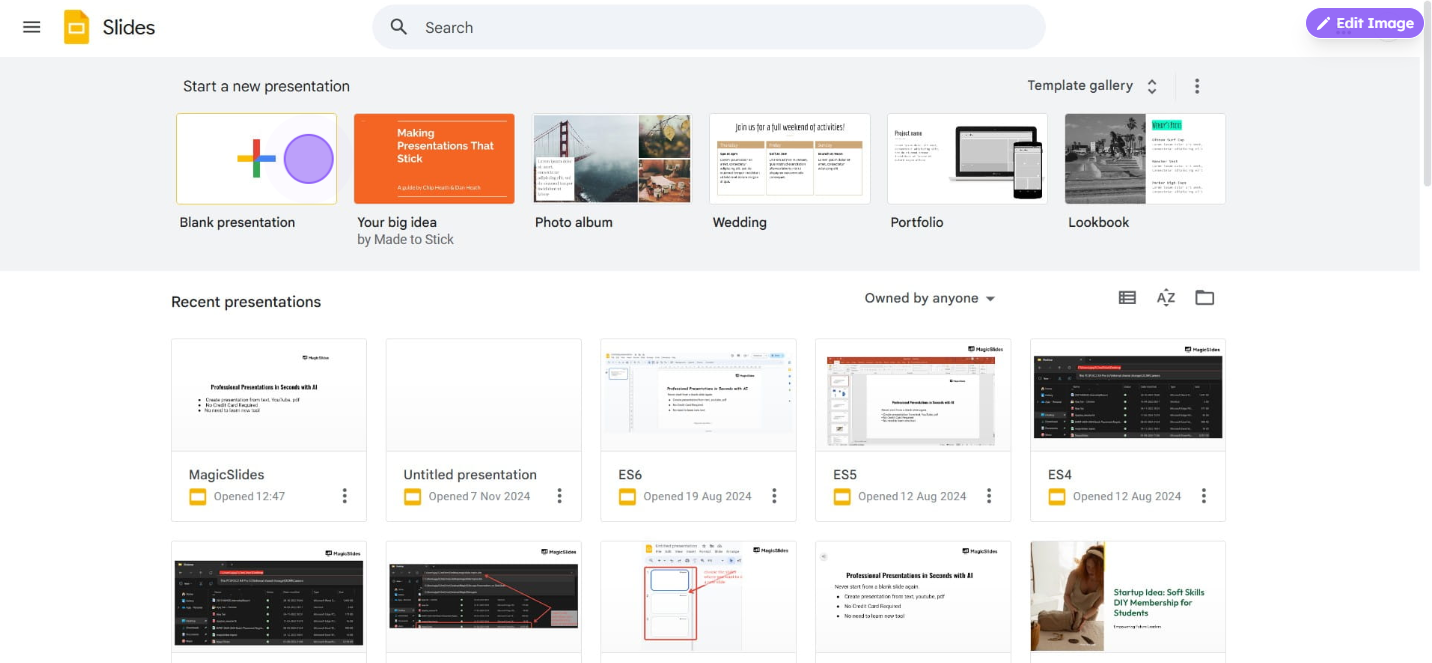Open the file picker folder icon
The width and height of the screenshot is (1432, 663).
pyautogui.click(x=1205, y=298)
